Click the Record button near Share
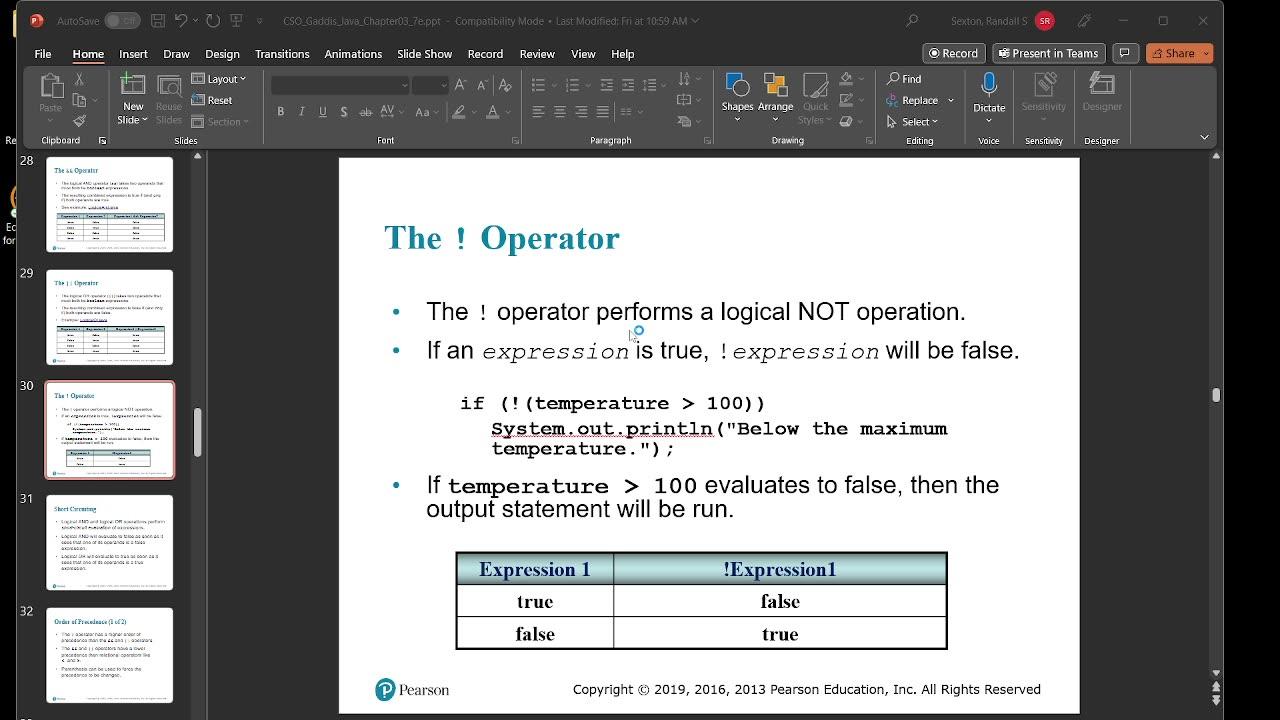Screen dimensions: 1280x720 click(953, 53)
